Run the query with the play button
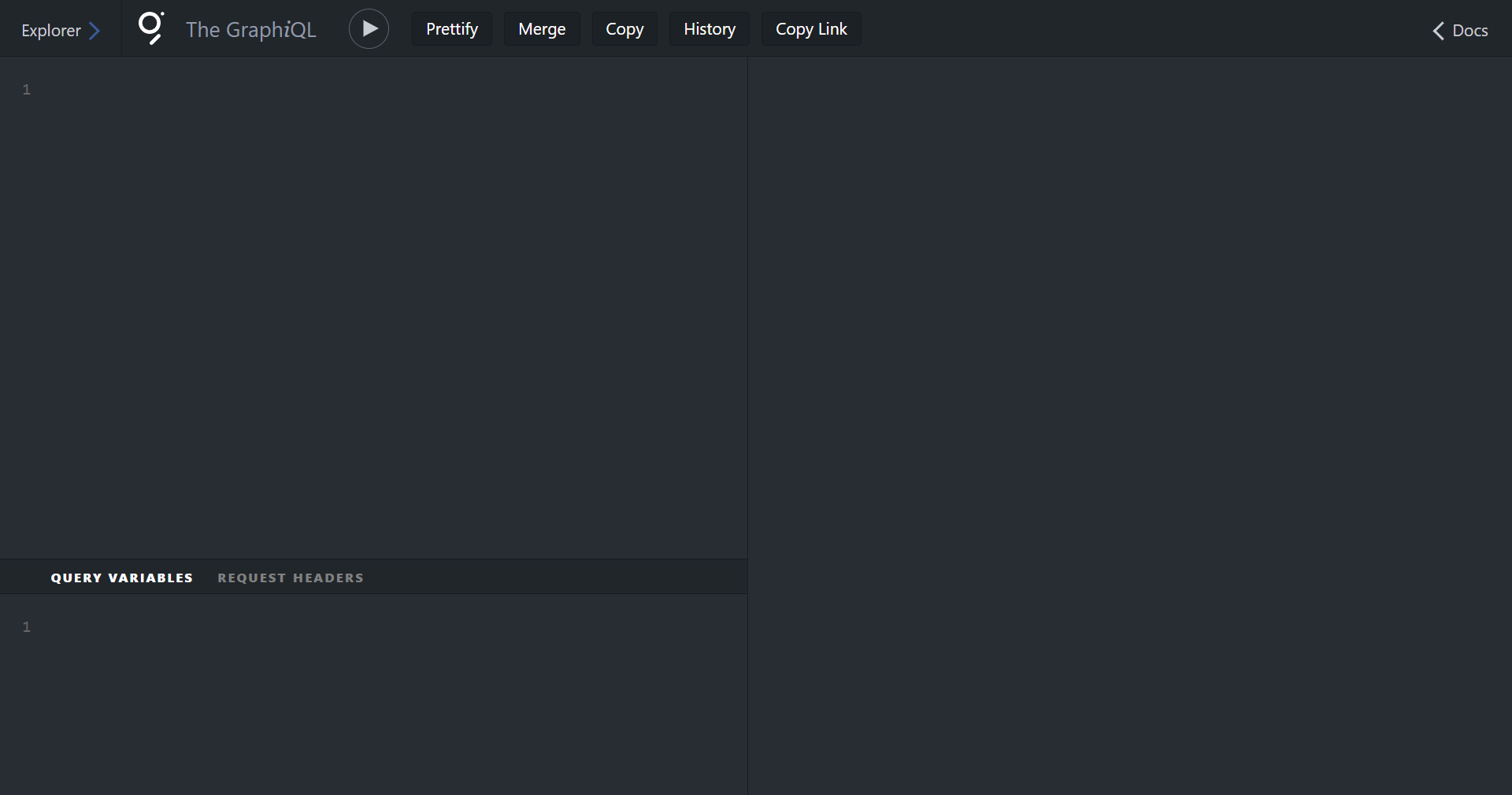 (x=369, y=29)
